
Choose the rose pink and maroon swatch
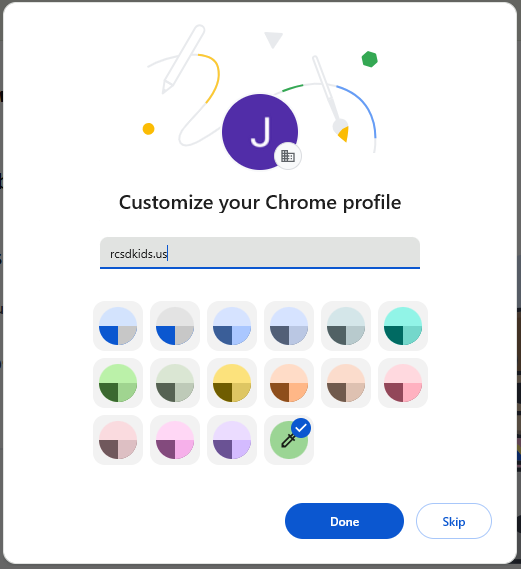403,383
